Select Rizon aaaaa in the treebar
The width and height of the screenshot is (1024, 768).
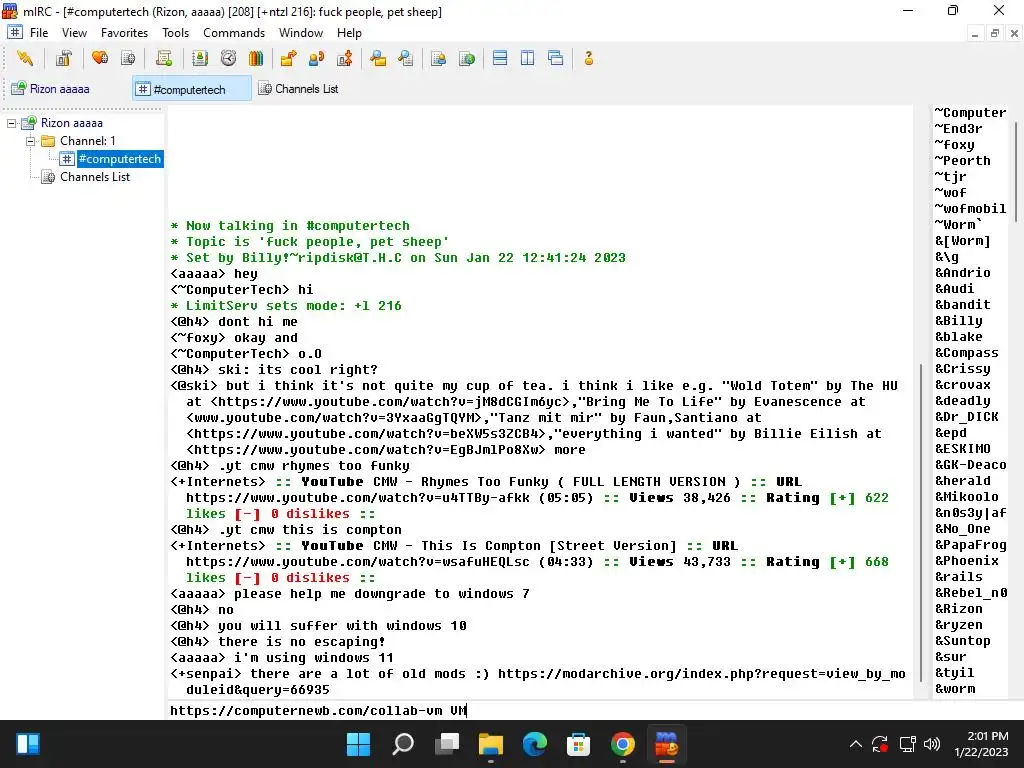[x=72, y=123]
